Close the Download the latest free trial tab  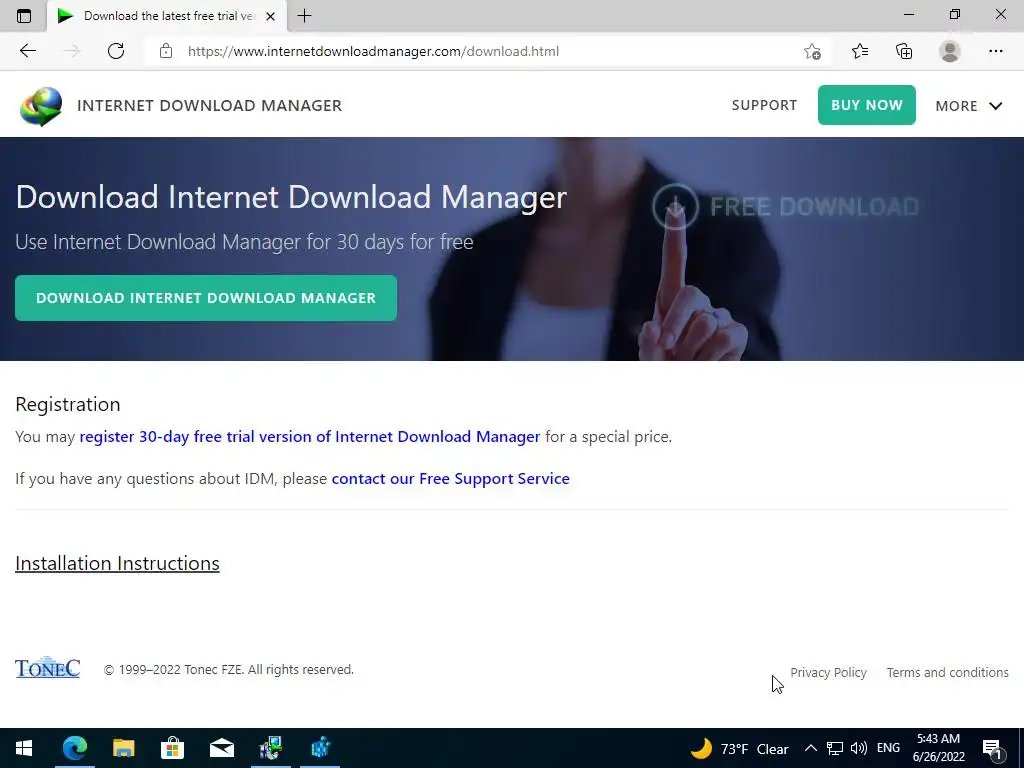270,16
